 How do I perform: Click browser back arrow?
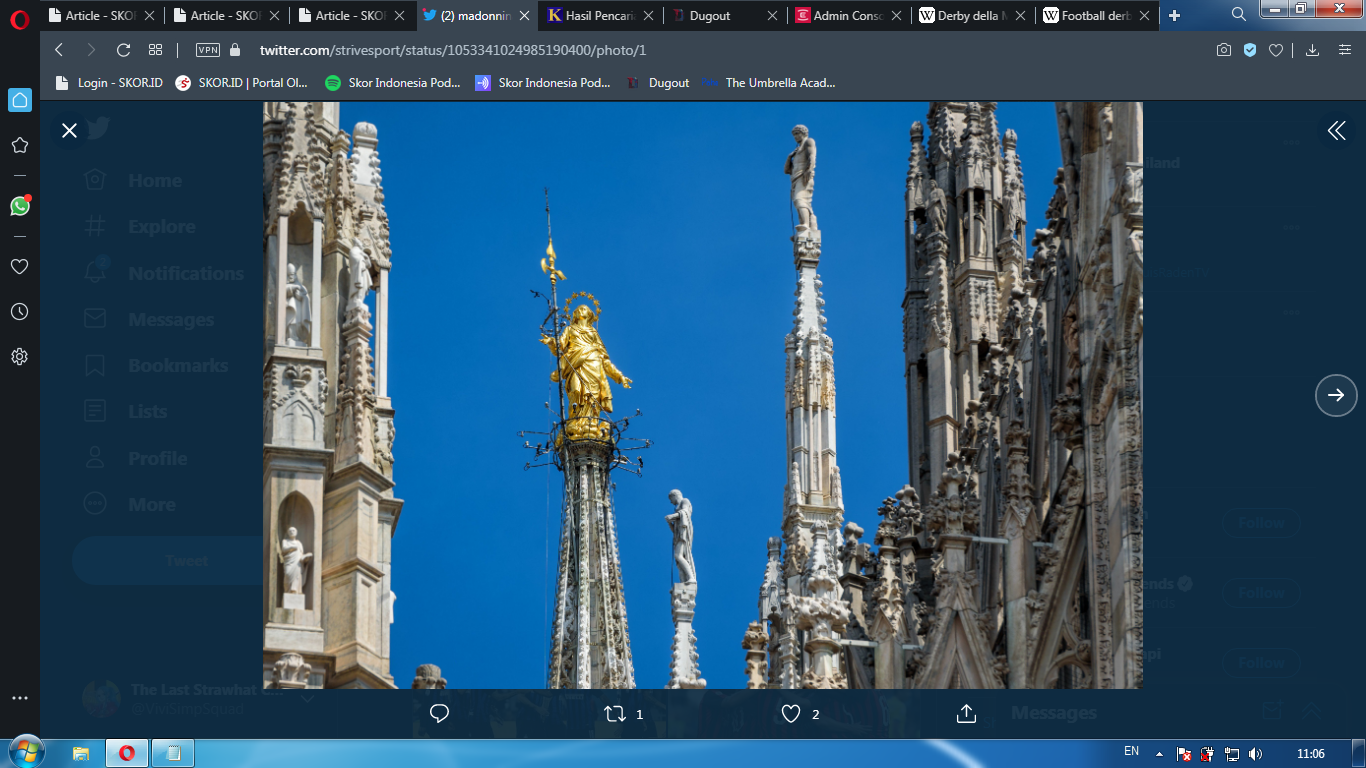tap(59, 50)
